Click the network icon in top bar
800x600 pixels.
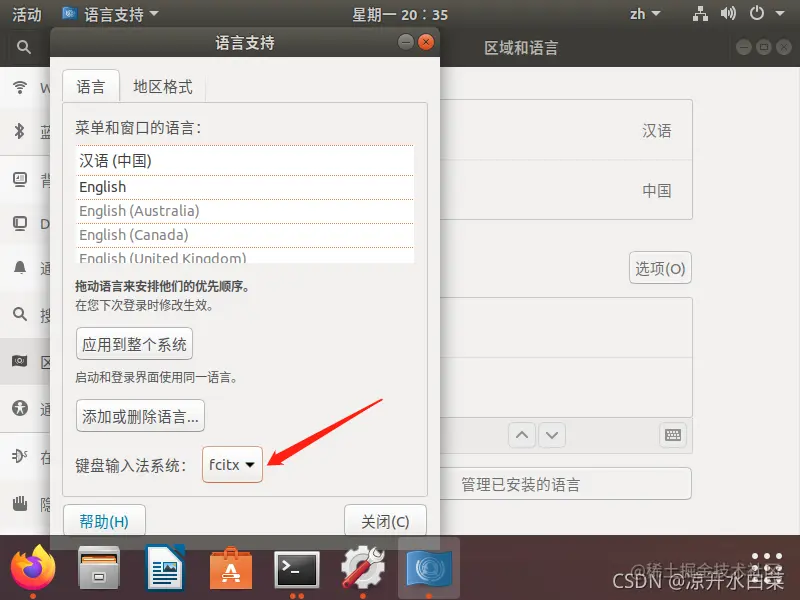(x=700, y=14)
